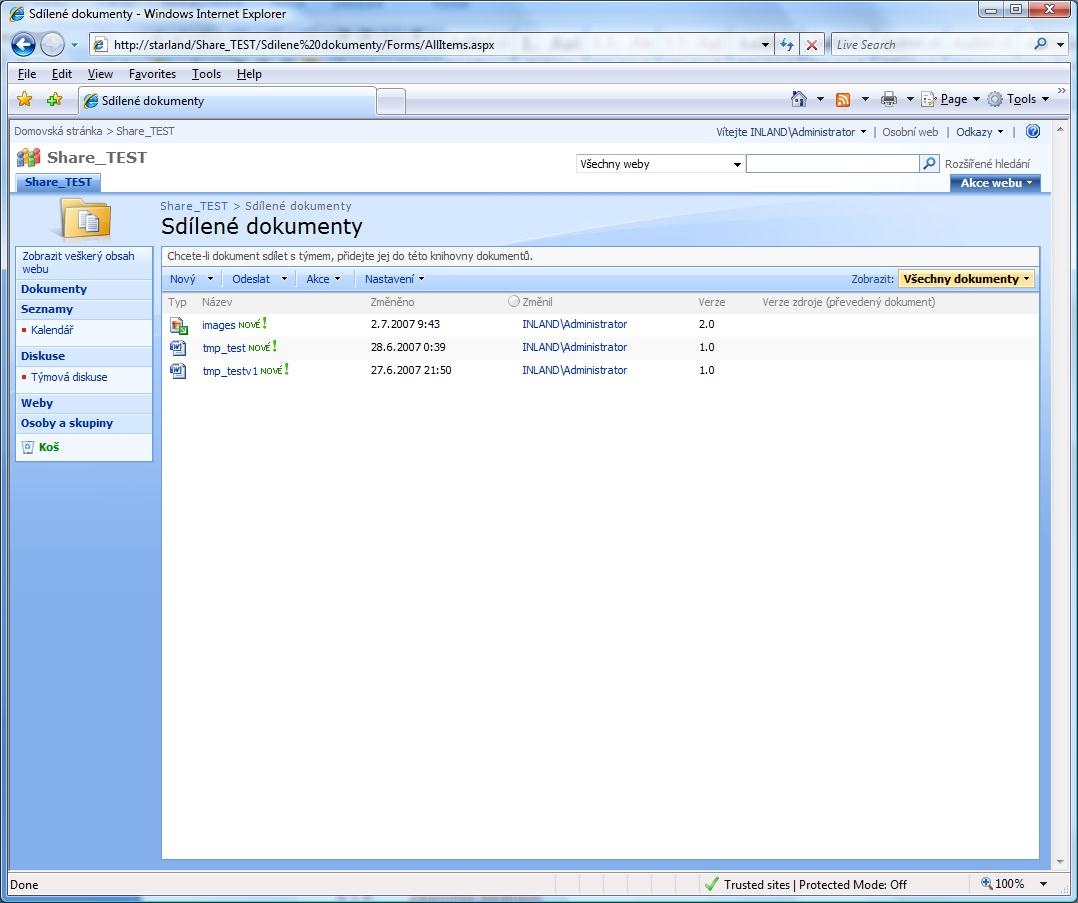
Task: Click the images file type icon
Action: 178,325
